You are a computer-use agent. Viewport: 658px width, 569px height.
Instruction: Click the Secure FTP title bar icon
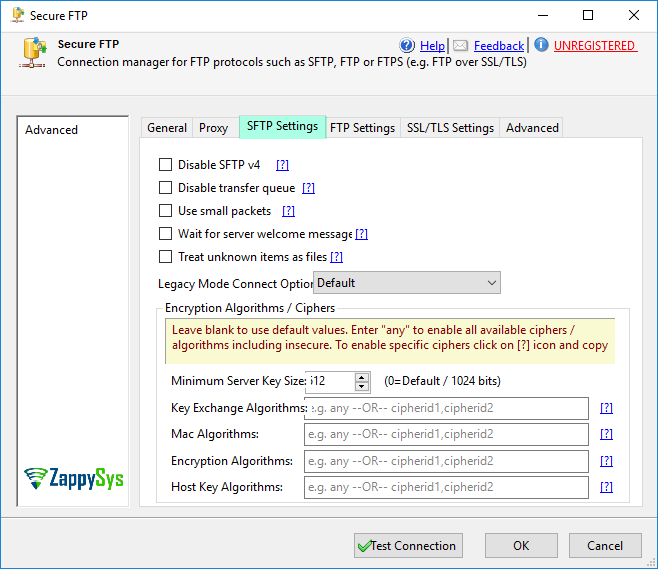(18, 15)
